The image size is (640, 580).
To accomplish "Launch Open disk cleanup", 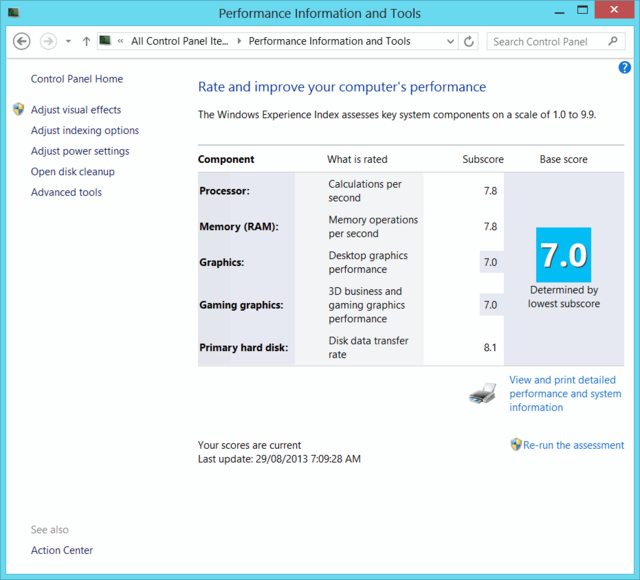I will click(73, 172).
